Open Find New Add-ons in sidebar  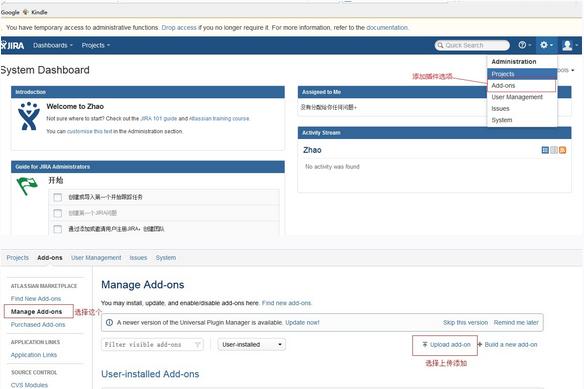click(x=36, y=298)
